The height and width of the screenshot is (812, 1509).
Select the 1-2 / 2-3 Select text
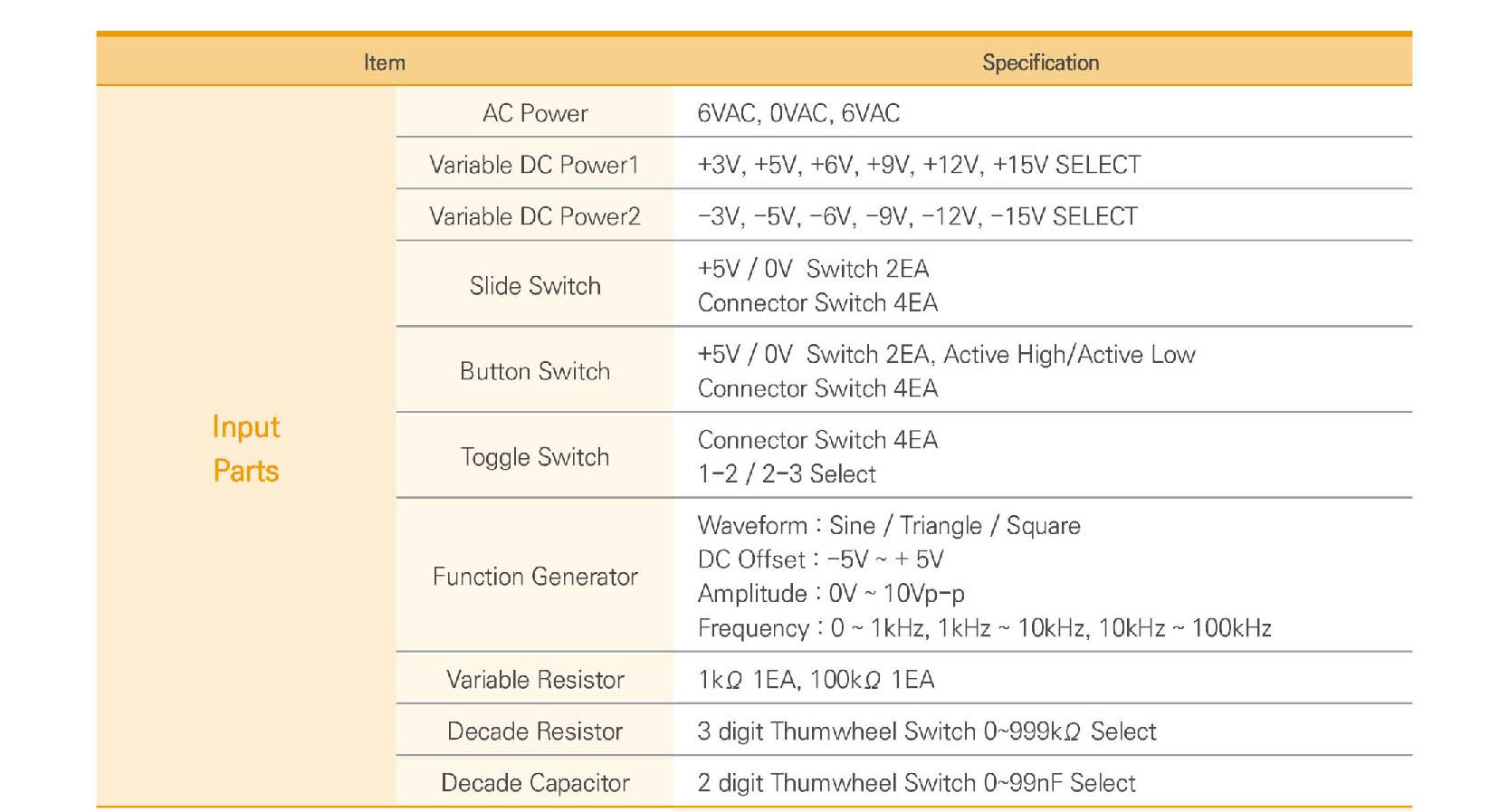[x=787, y=474]
